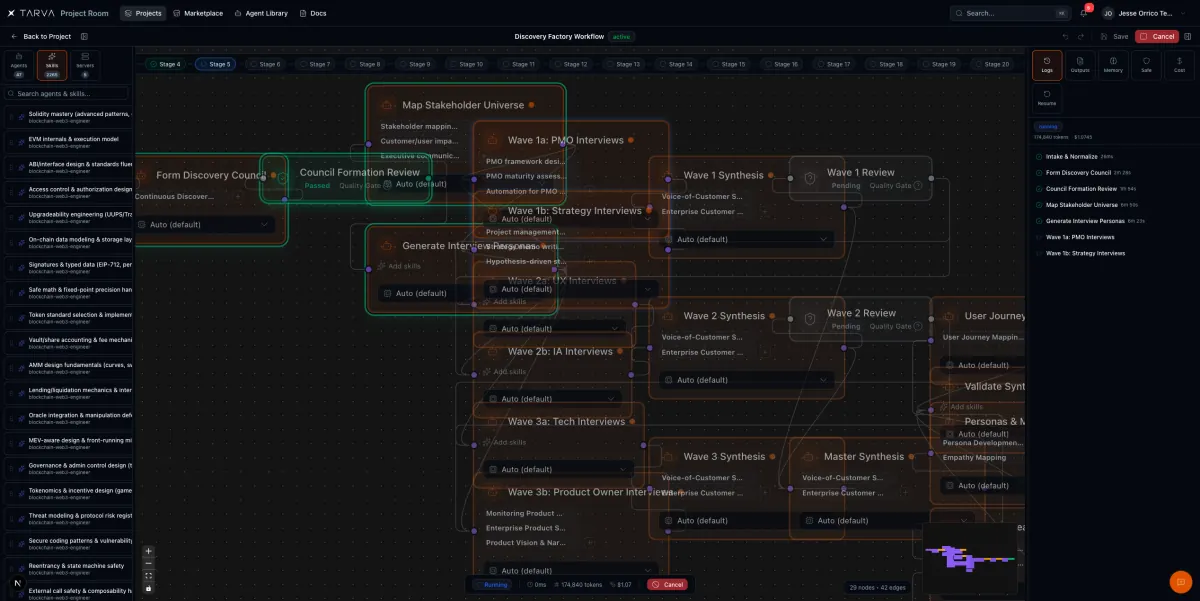This screenshot has height=601, width=1200.
Task: Click the Master Synthesis node icon
Action: pyautogui.click(x=808, y=457)
